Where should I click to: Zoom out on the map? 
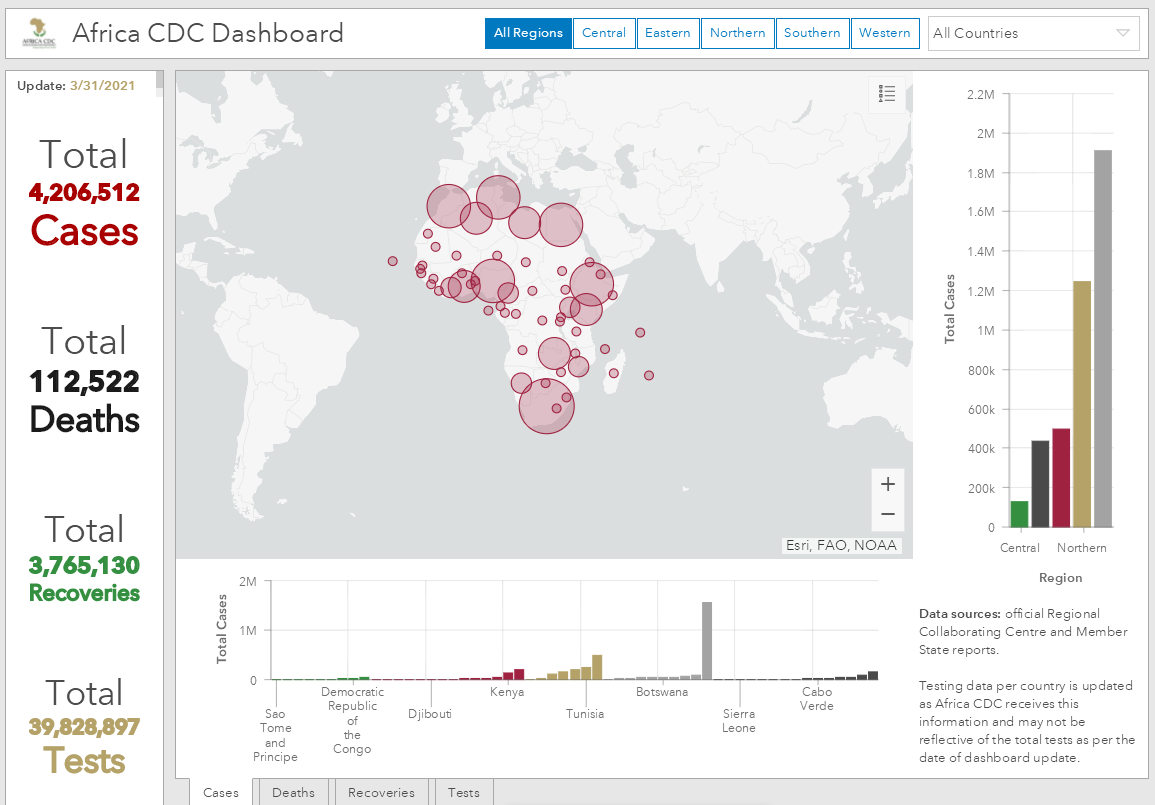pyautogui.click(x=887, y=516)
